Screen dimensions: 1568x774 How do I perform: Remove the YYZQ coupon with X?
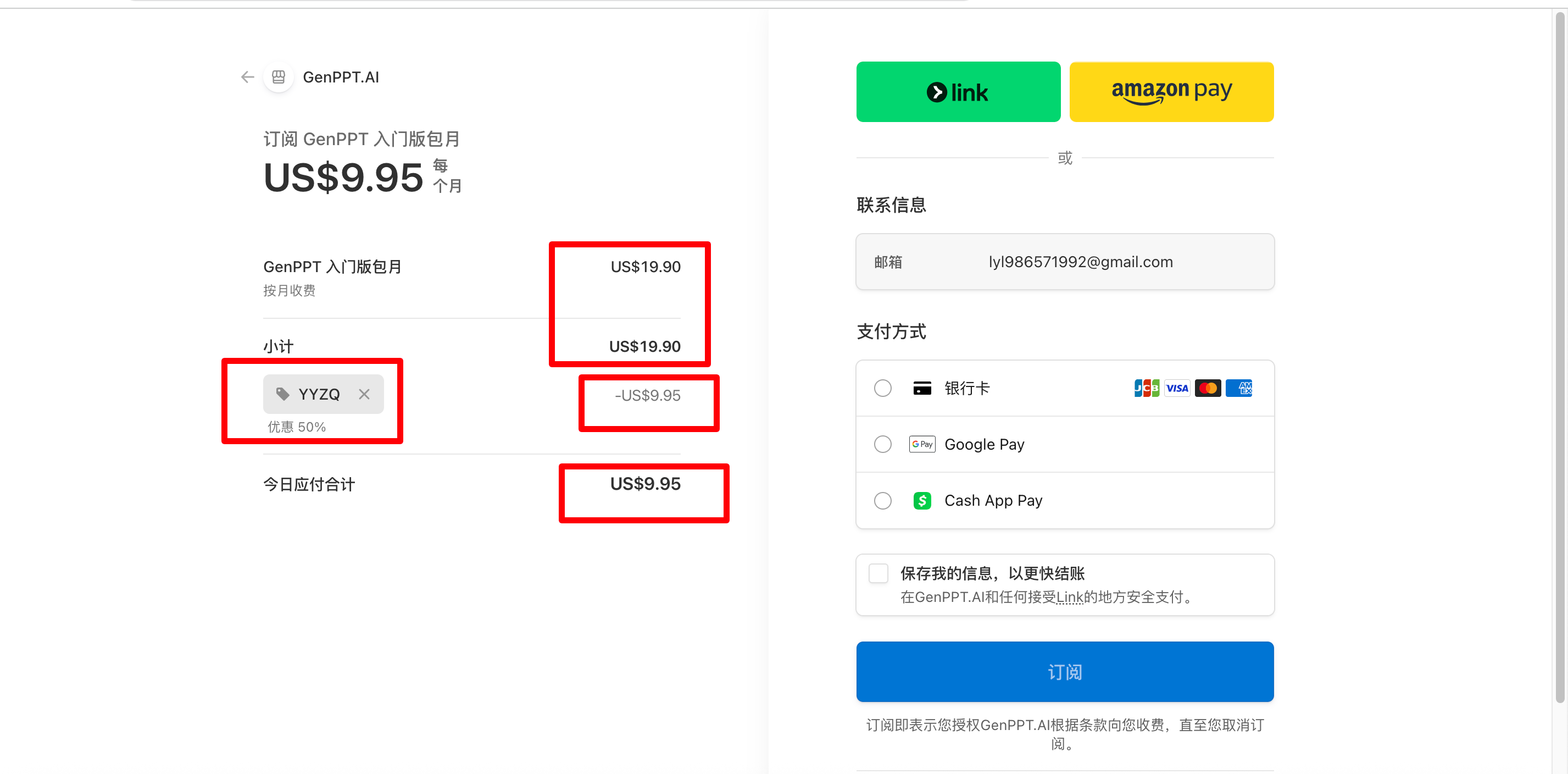tap(364, 394)
